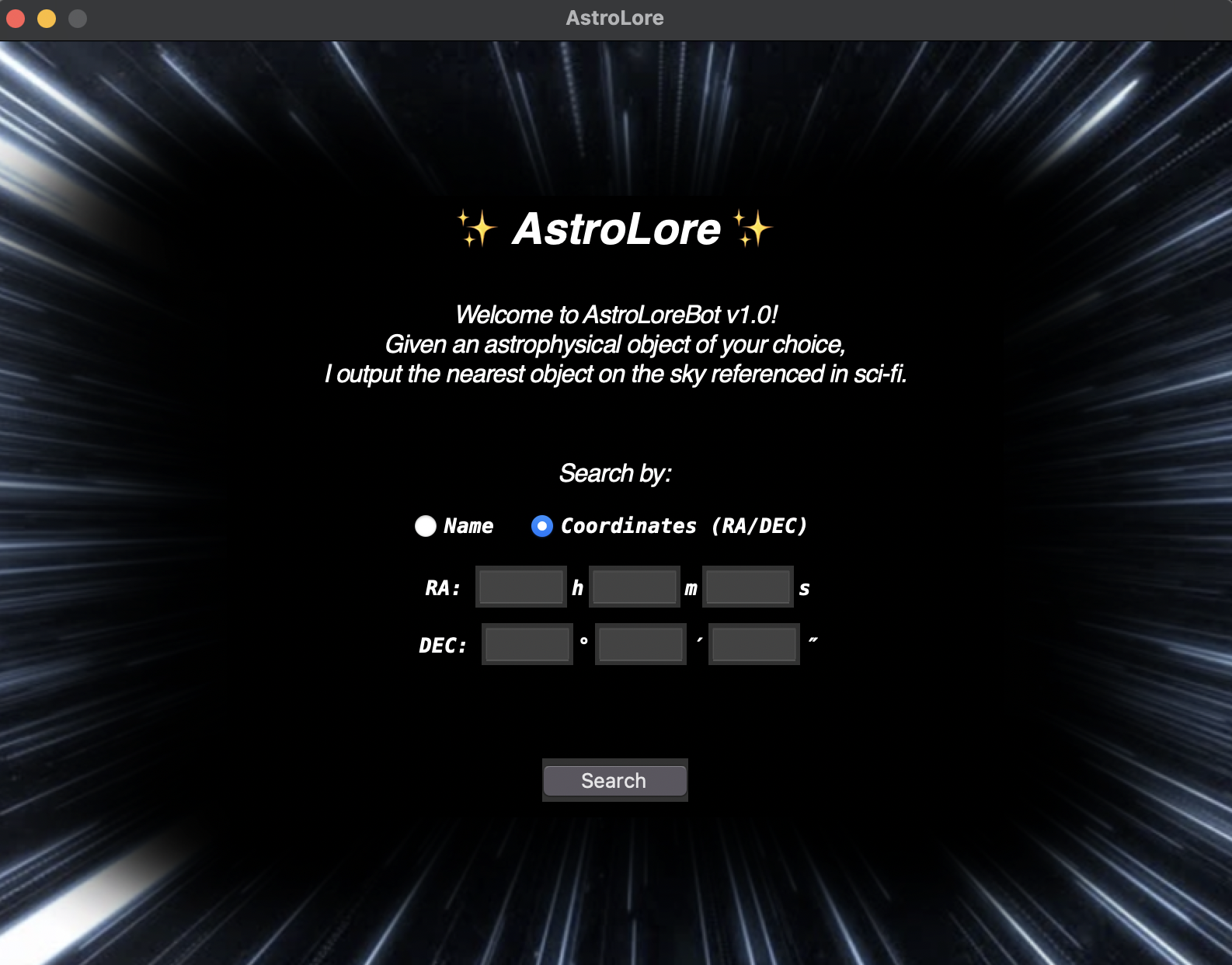Click the 'DEC:' label
This screenshot has width=1232, height=965.
point(443,646)
